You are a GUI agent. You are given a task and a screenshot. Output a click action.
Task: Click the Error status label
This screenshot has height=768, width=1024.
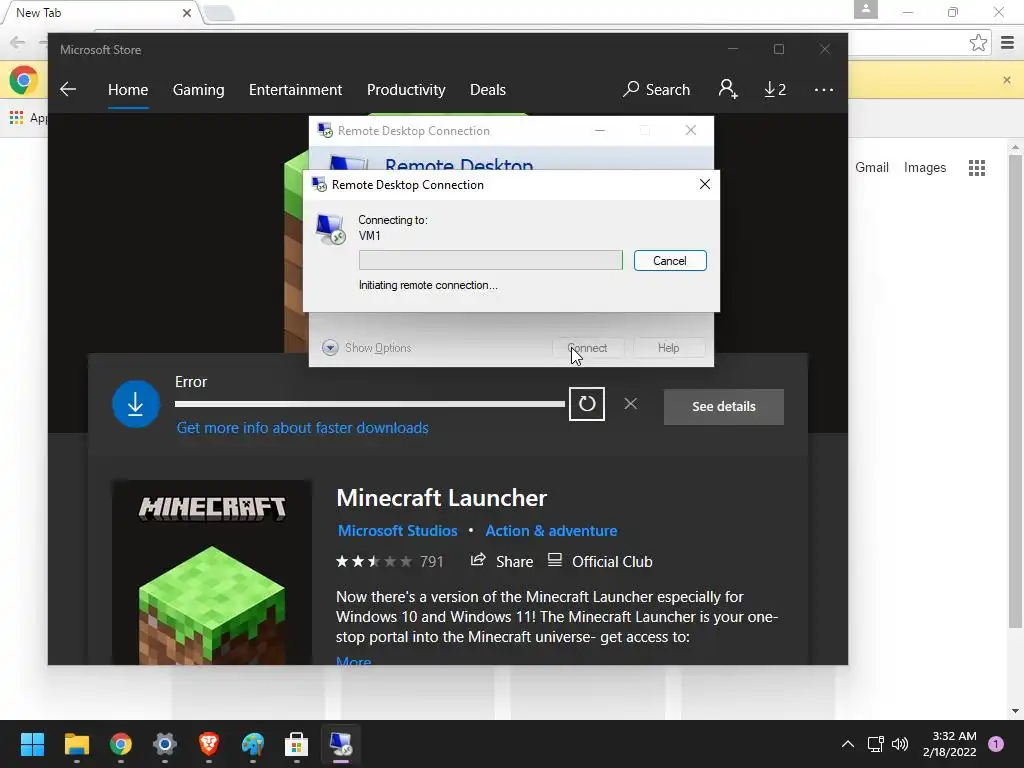(191, 382)
